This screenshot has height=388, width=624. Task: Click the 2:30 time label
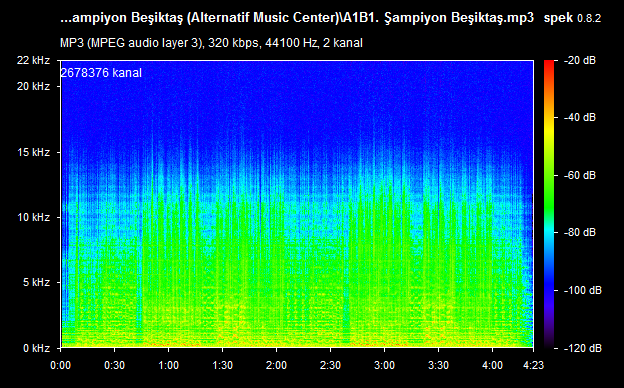point(330,365)
